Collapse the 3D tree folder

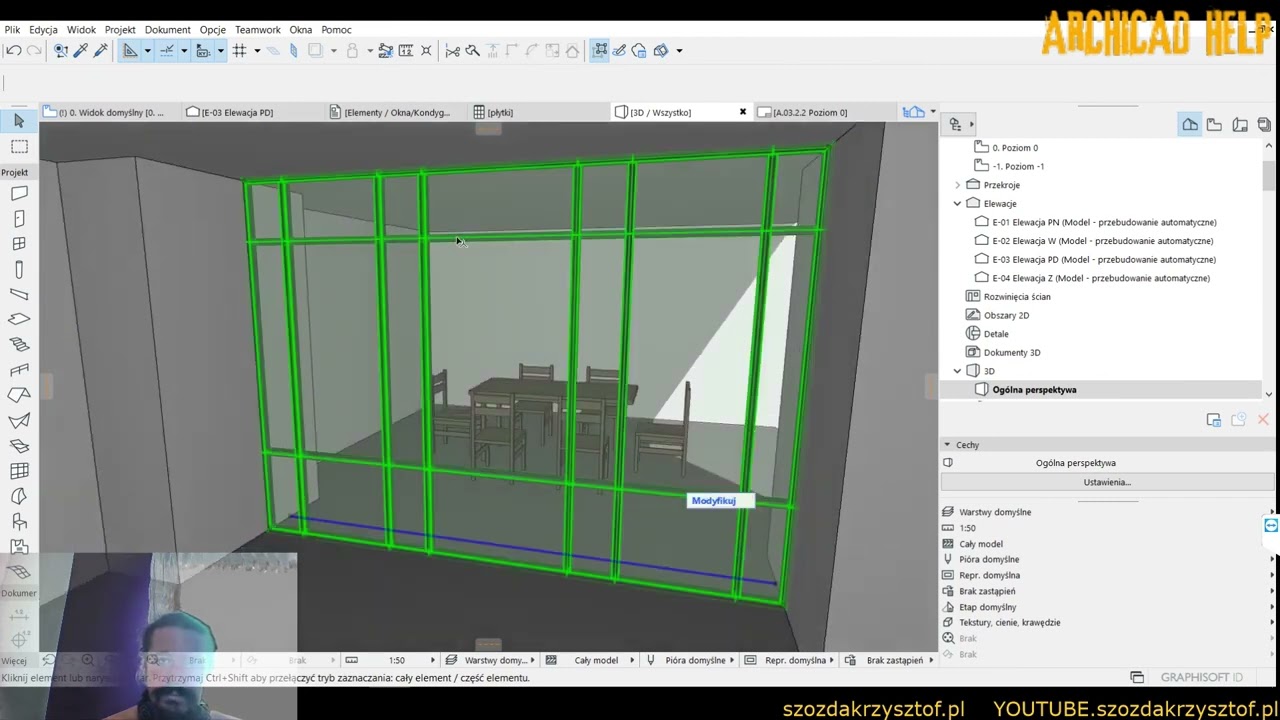[957, 371]
